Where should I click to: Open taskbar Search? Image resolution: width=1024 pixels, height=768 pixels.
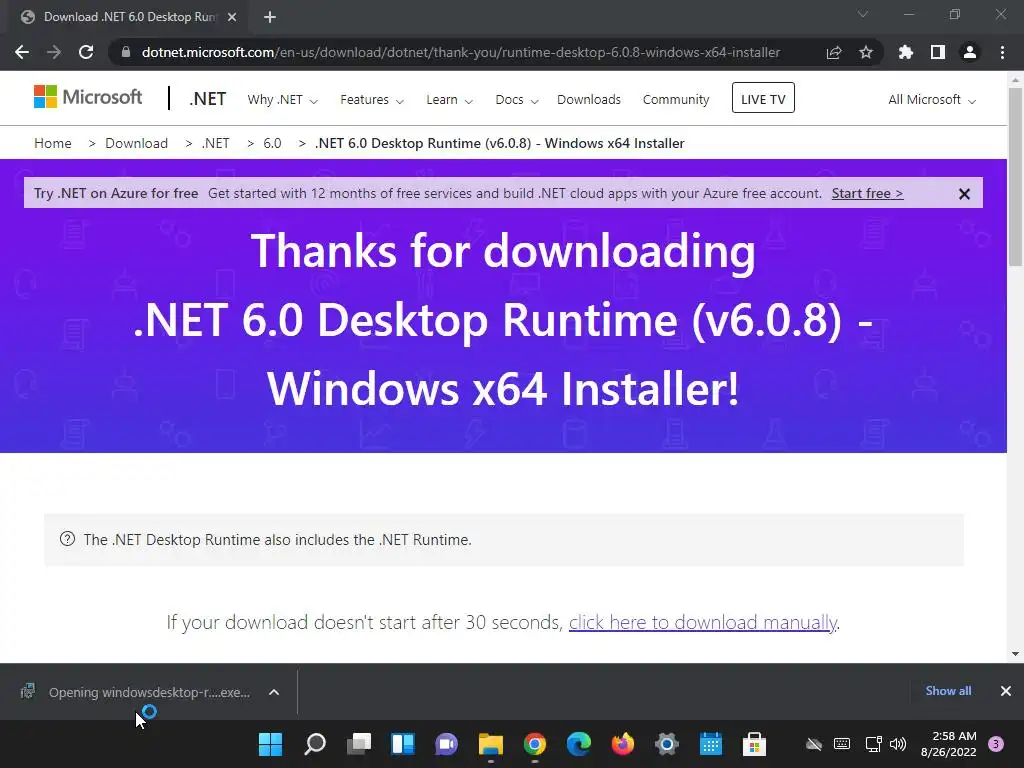[315, 744]
